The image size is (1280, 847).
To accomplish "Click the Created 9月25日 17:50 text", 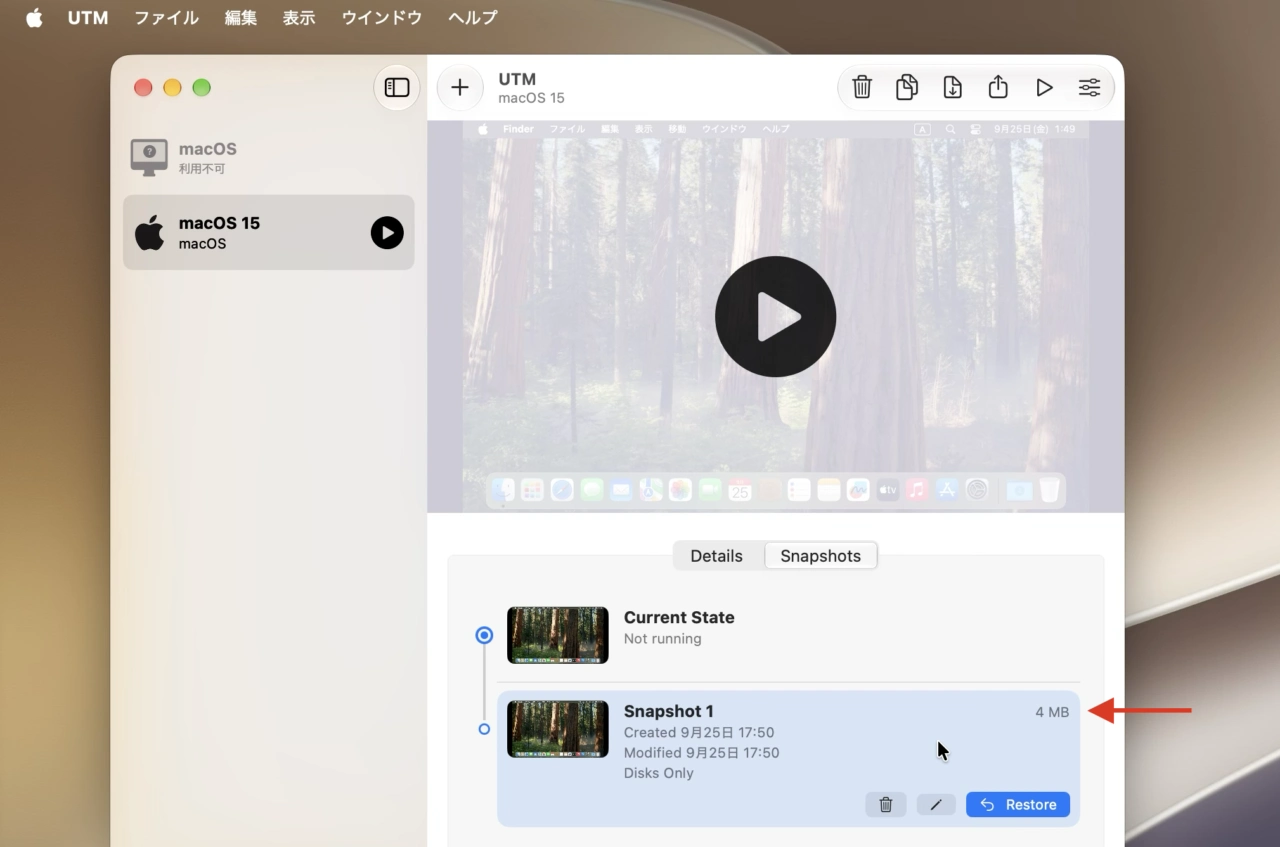I will 699,733.
